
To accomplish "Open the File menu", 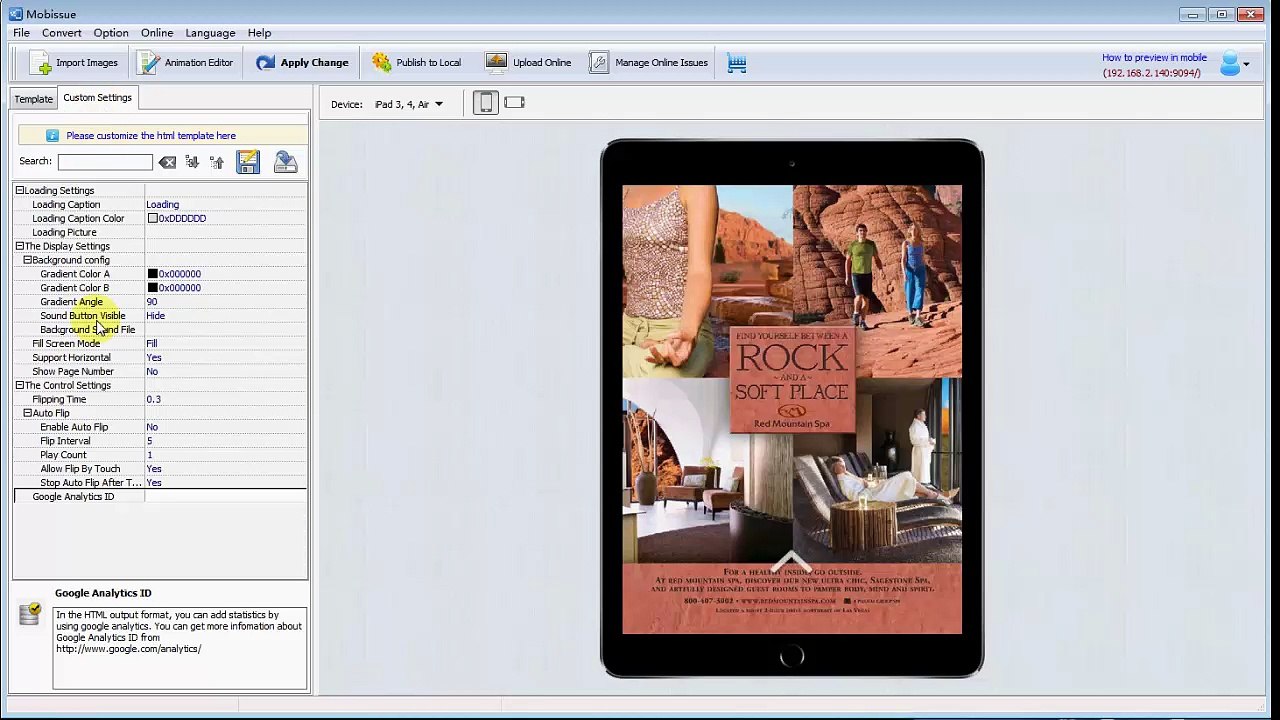I will point(21,33).
